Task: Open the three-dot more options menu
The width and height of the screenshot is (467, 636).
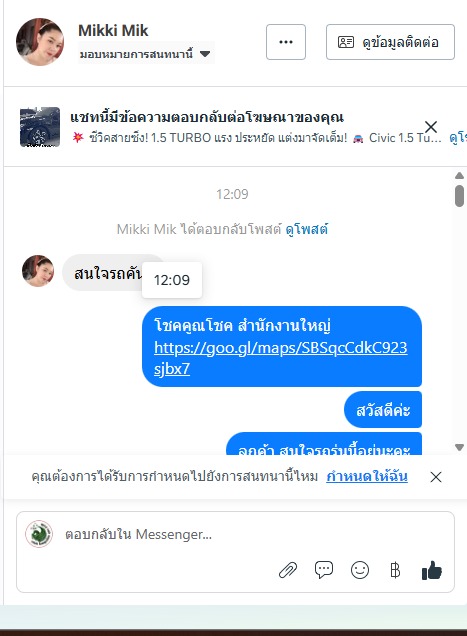Action: pos(286,42)
